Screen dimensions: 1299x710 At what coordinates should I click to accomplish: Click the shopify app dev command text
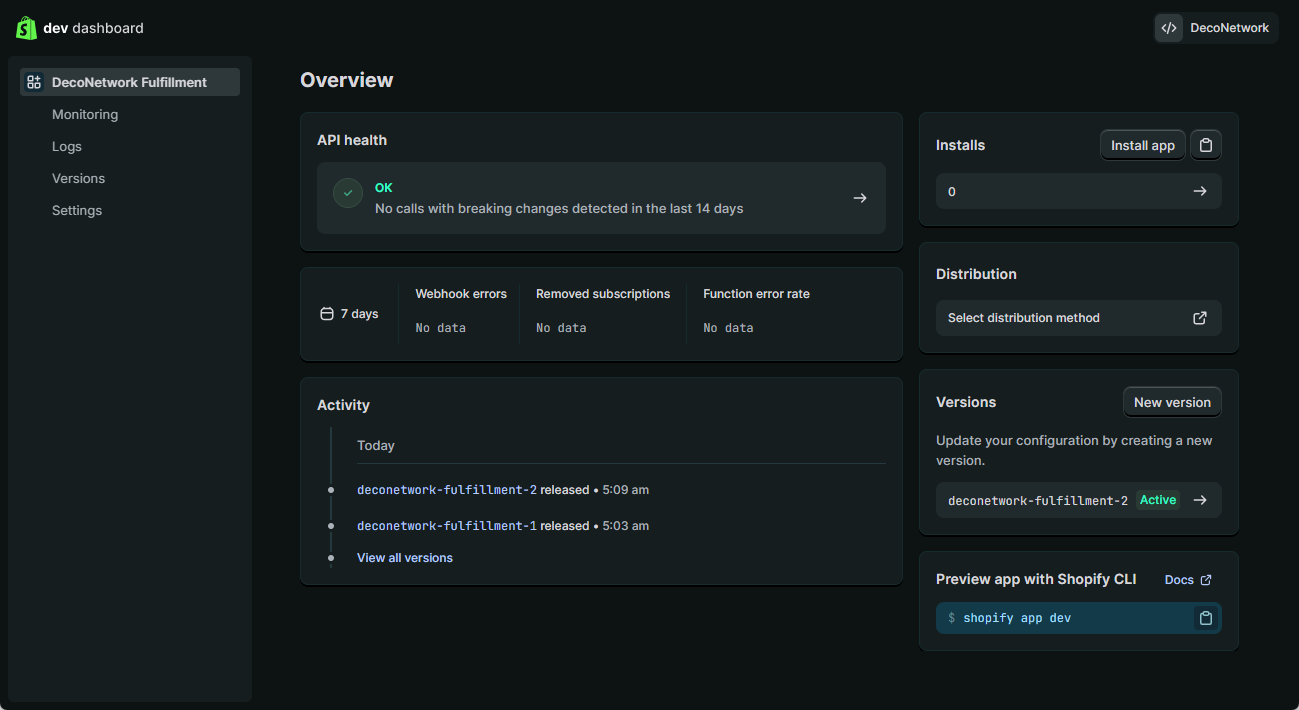[1017, 618]
